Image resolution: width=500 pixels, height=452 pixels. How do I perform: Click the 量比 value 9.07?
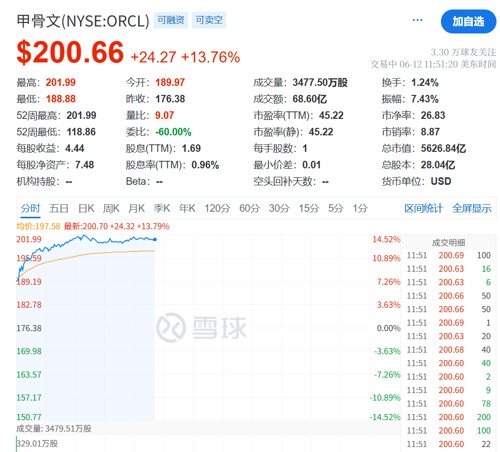[164, 115]
